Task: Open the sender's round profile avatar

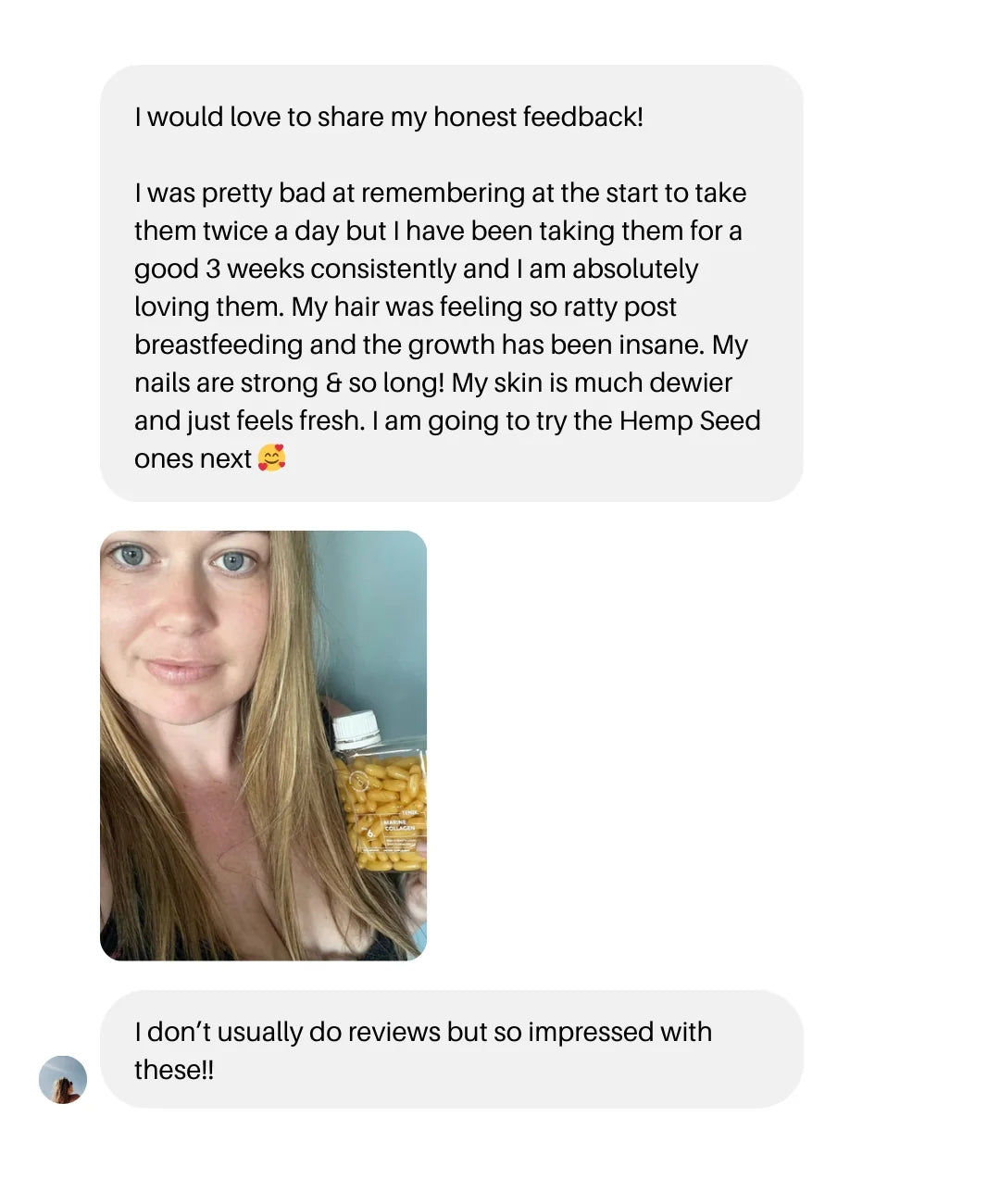Action: click(x=63, y=1079)
